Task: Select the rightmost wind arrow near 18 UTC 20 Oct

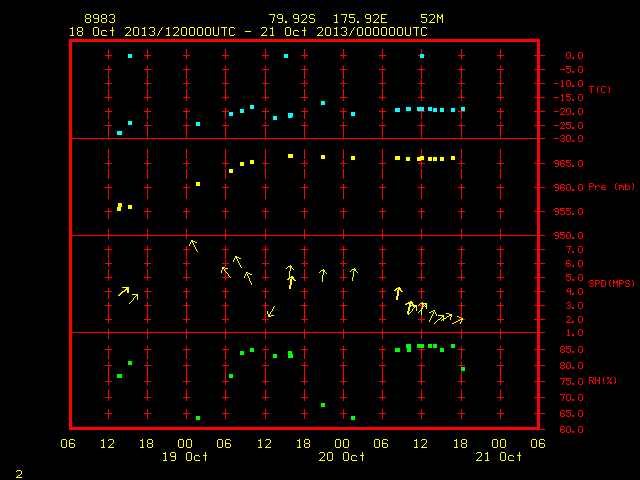Action: coord(458,320)
